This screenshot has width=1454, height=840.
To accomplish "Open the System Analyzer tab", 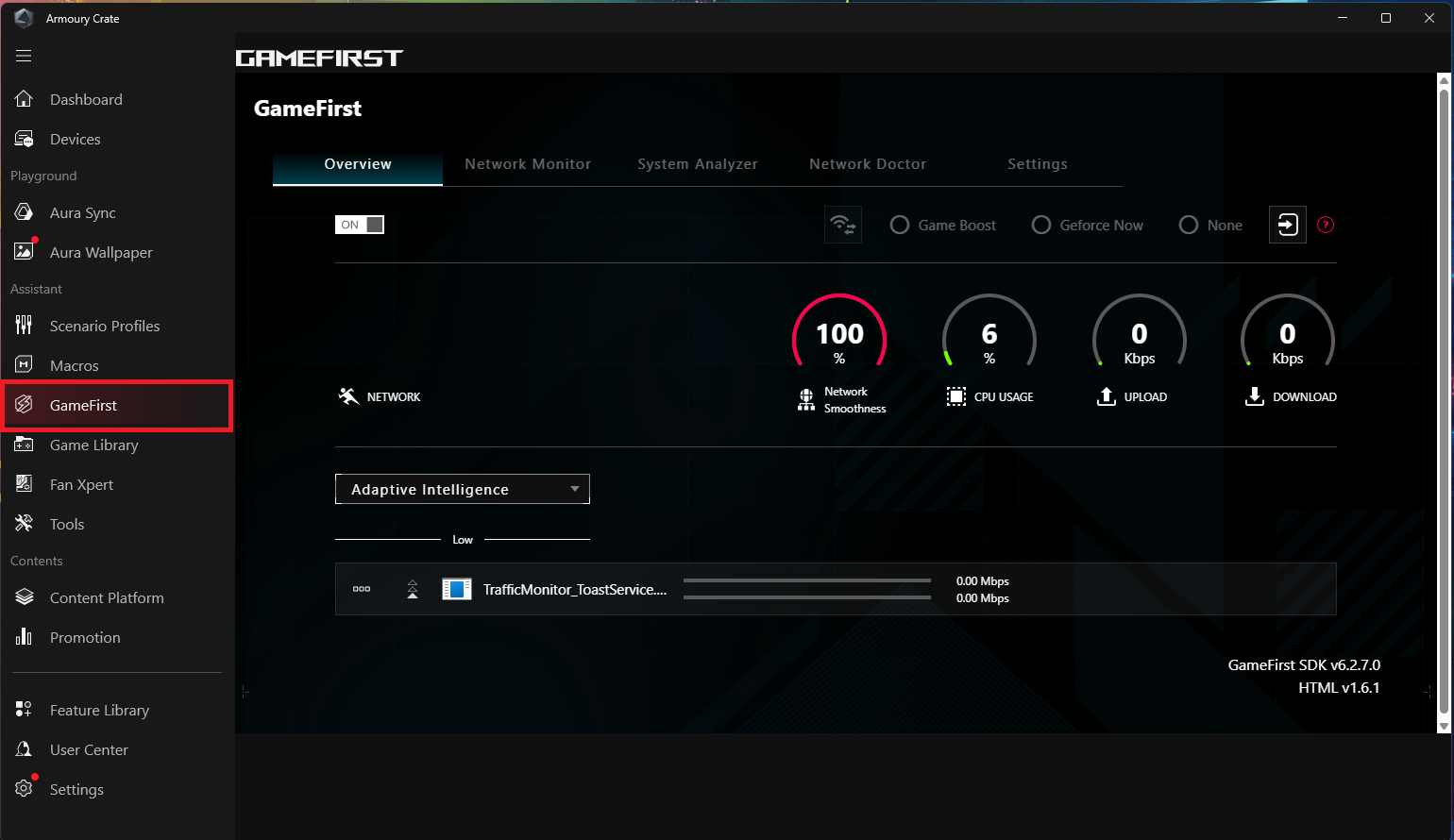I will [x=698, y=164].
